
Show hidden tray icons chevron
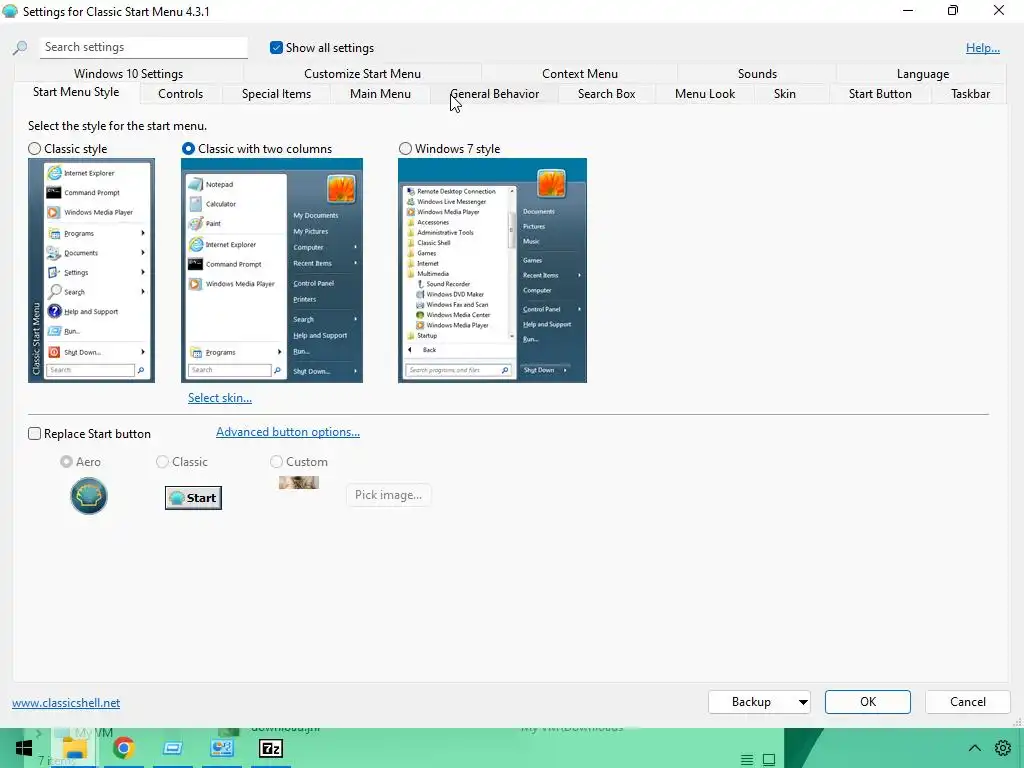point(974,748)
